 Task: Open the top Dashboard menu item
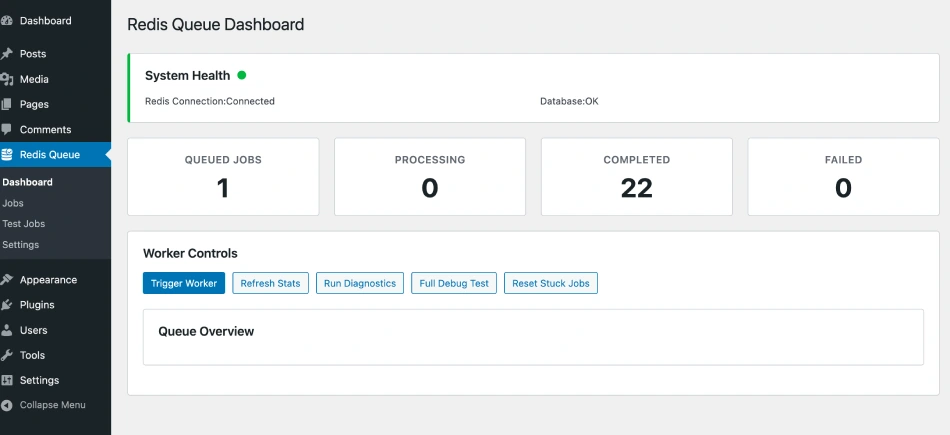tap(55, 21)
